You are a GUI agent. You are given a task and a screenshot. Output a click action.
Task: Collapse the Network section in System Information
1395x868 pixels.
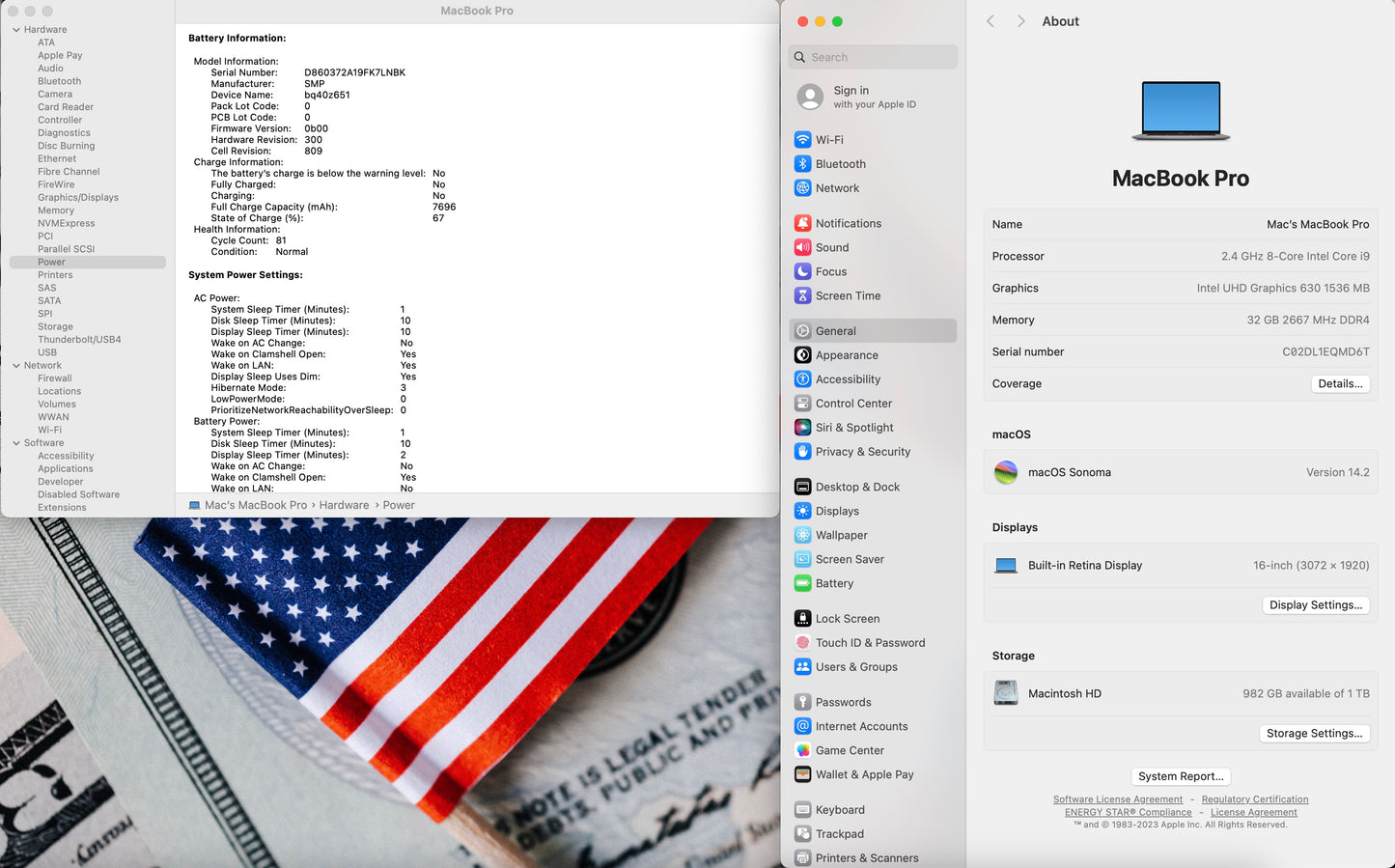click(x=16, y=366)
